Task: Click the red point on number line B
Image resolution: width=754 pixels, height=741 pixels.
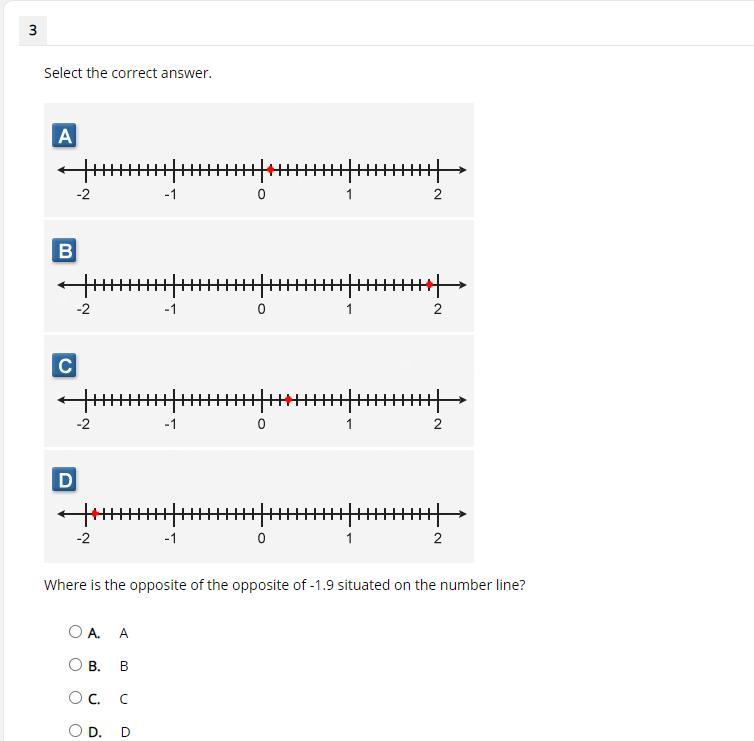Action: point(429,285)
